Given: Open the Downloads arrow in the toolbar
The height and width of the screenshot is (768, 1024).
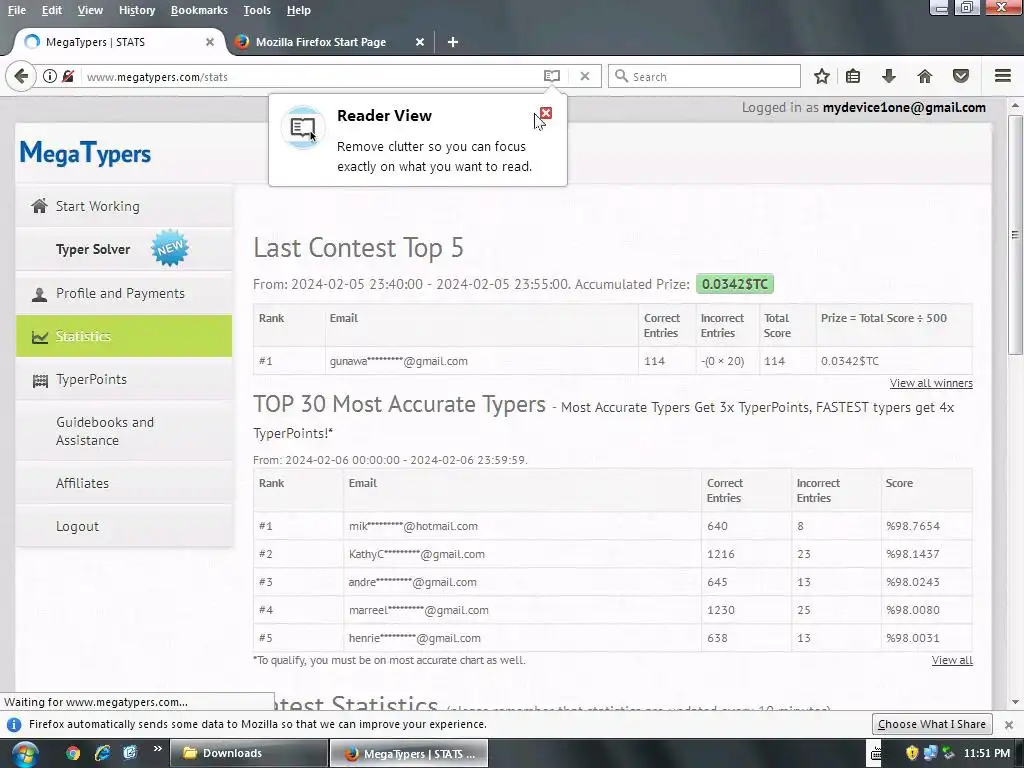Looking at the screenshot, I should [x=888, y=76].
